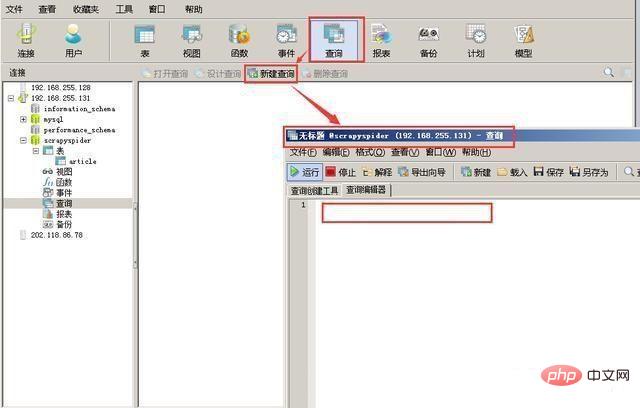Select 报表 (Reports) node in tree
640x408 pixels.
(x=64, y=214)
